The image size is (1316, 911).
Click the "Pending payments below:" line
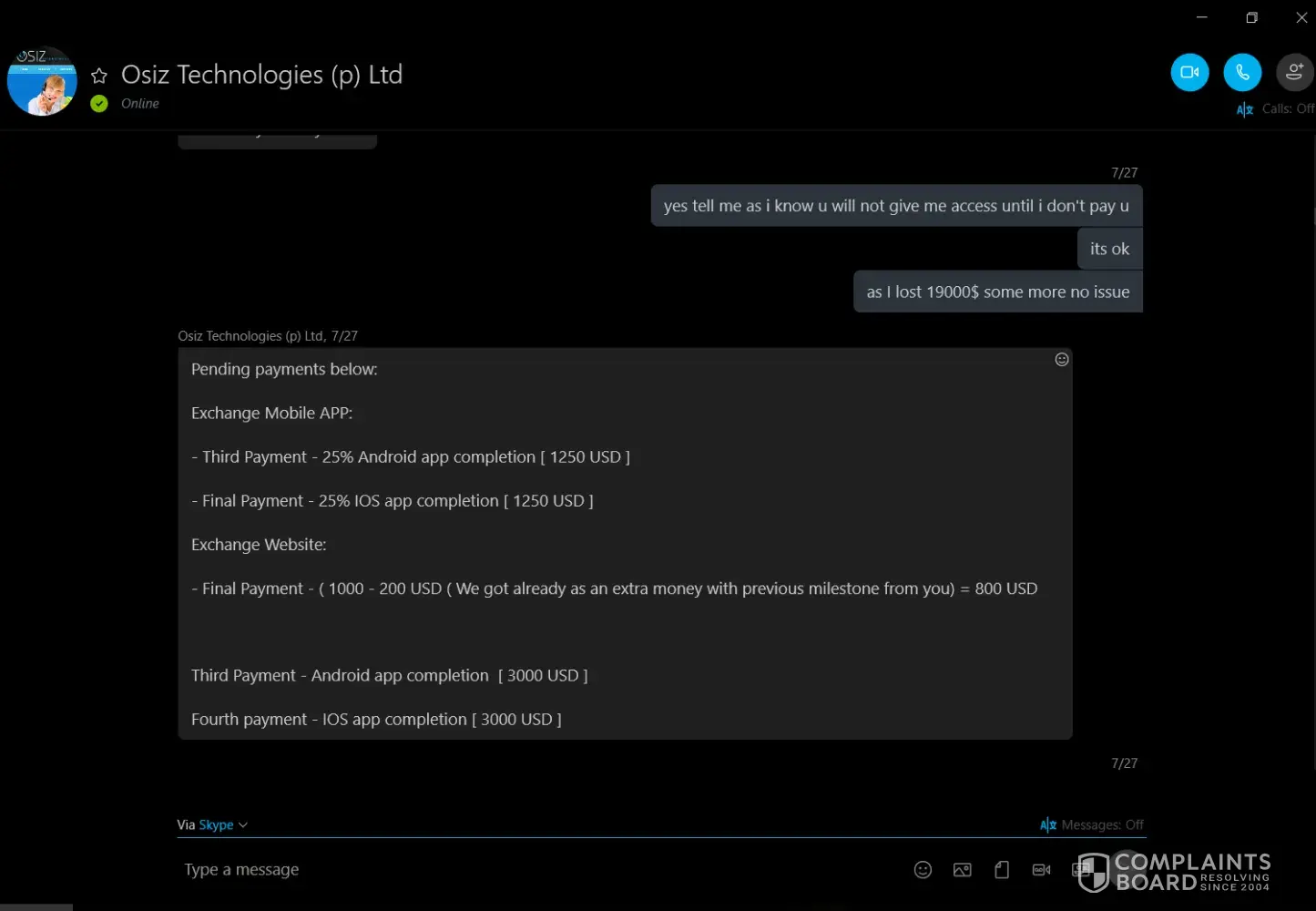click(x=284, y=369)
